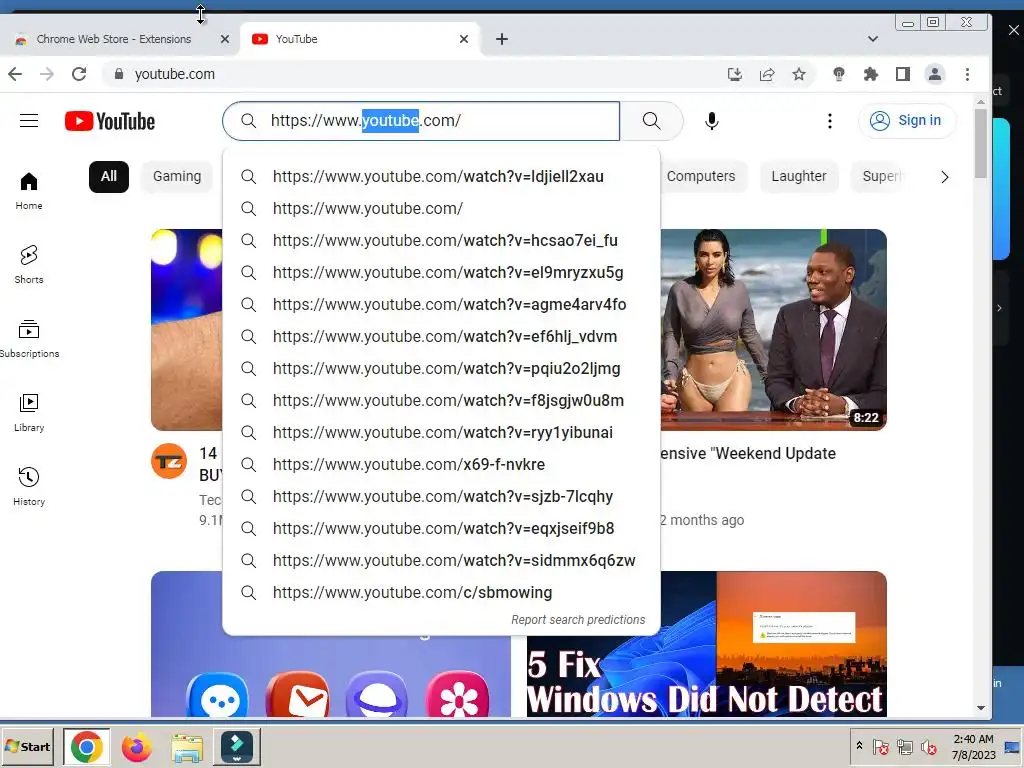Image resolution: width=1024 pixels, height=768 pixels.
Task: Choose suggestion watch?v=sjzb-7lcqhy
Action: coord(441,496)
